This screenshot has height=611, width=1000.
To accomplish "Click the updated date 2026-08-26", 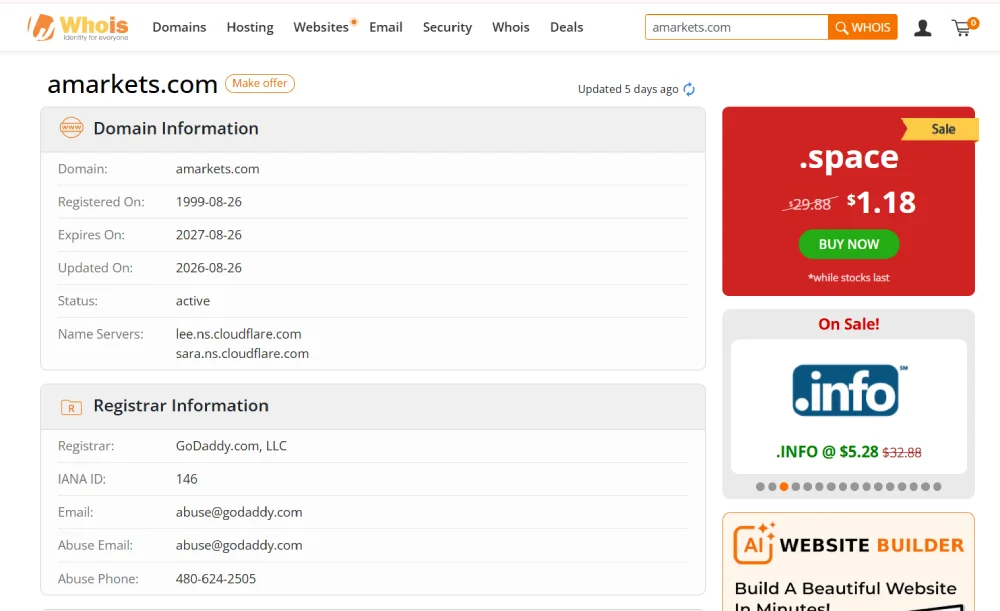I will (209, 268).
